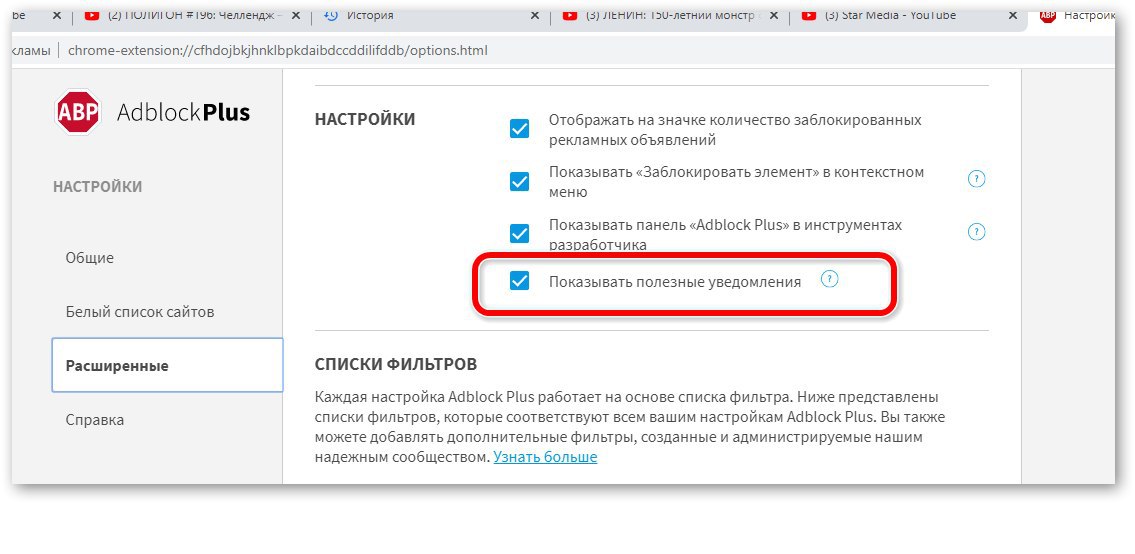Select the Расширенные sidebar item
1135x554 pixels.
tap(167, 365)
